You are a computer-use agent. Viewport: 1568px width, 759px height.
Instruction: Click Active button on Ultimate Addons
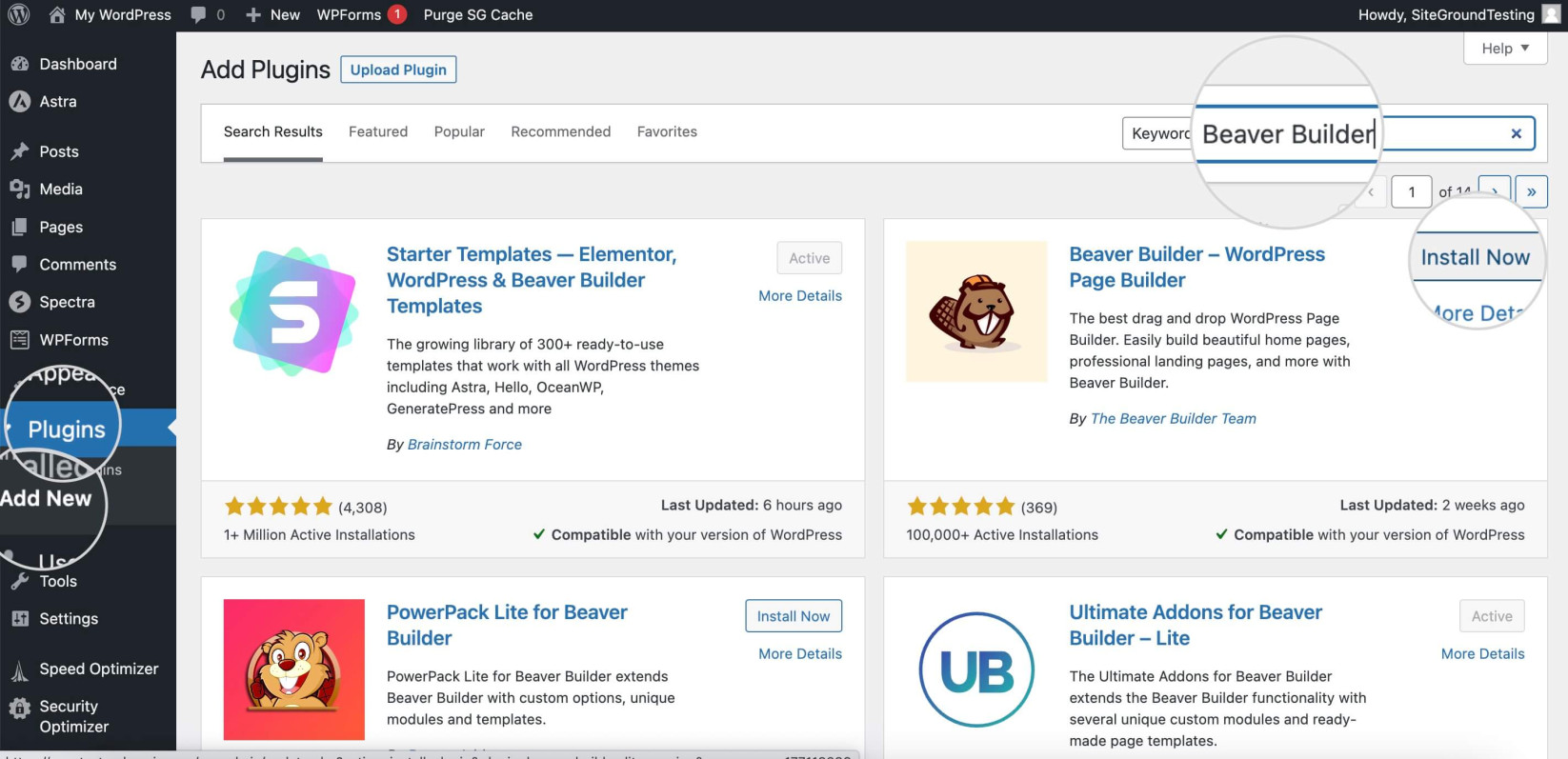pos(1492,616)
